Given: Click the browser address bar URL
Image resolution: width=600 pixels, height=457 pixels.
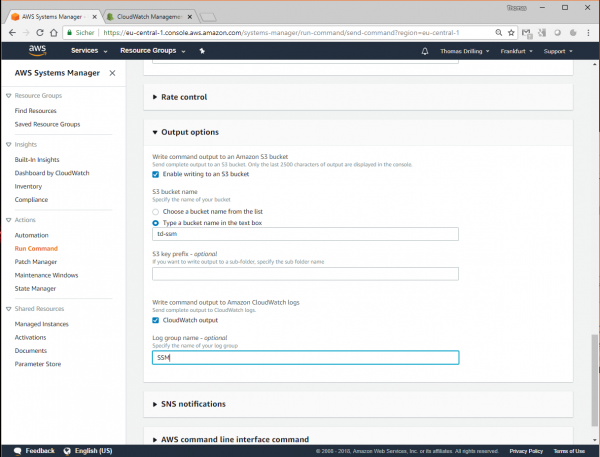Looking at the screenshot, I should pos(281,33).
